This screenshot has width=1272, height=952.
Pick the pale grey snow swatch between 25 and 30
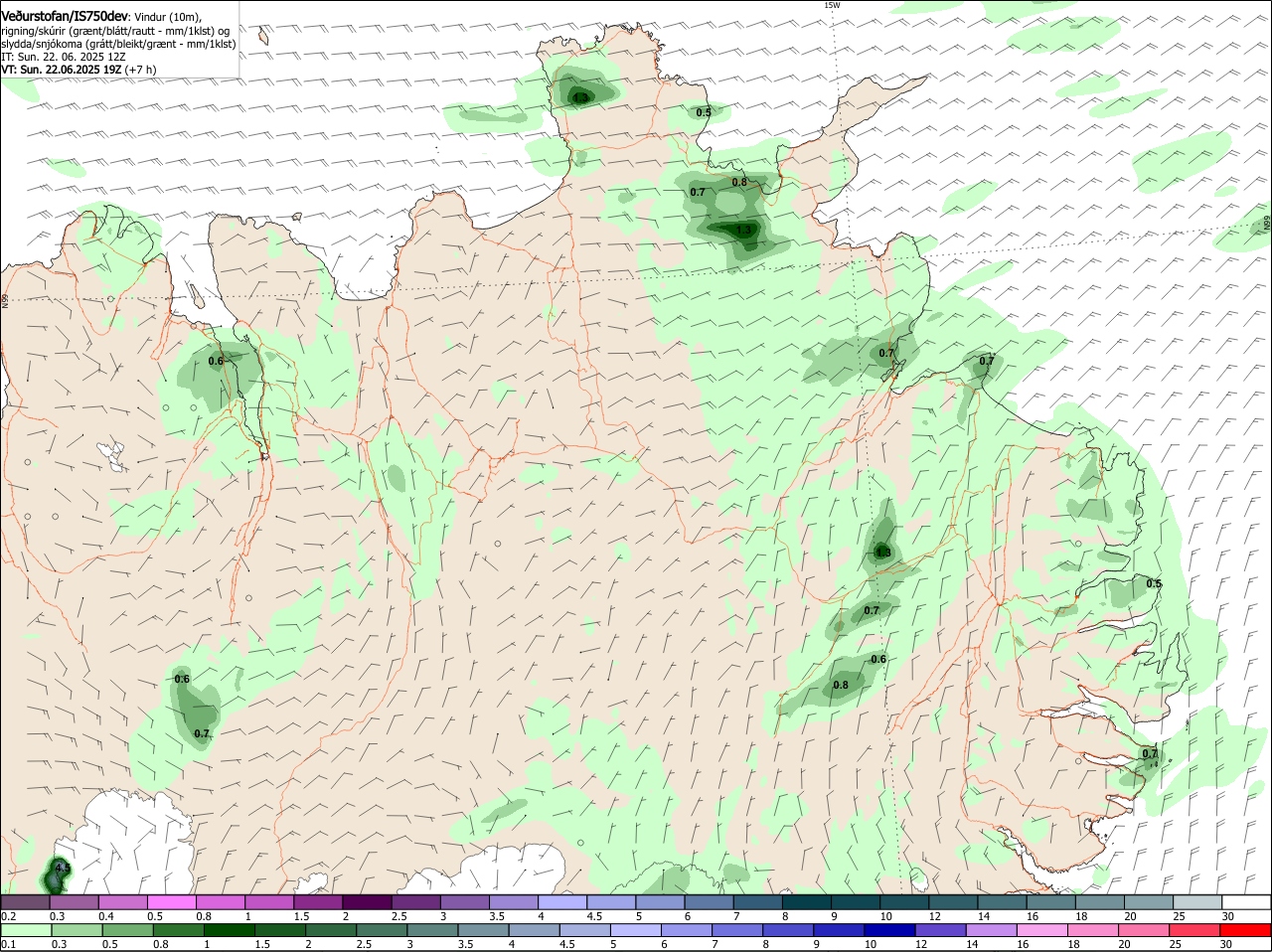[x=1198, y=901]
